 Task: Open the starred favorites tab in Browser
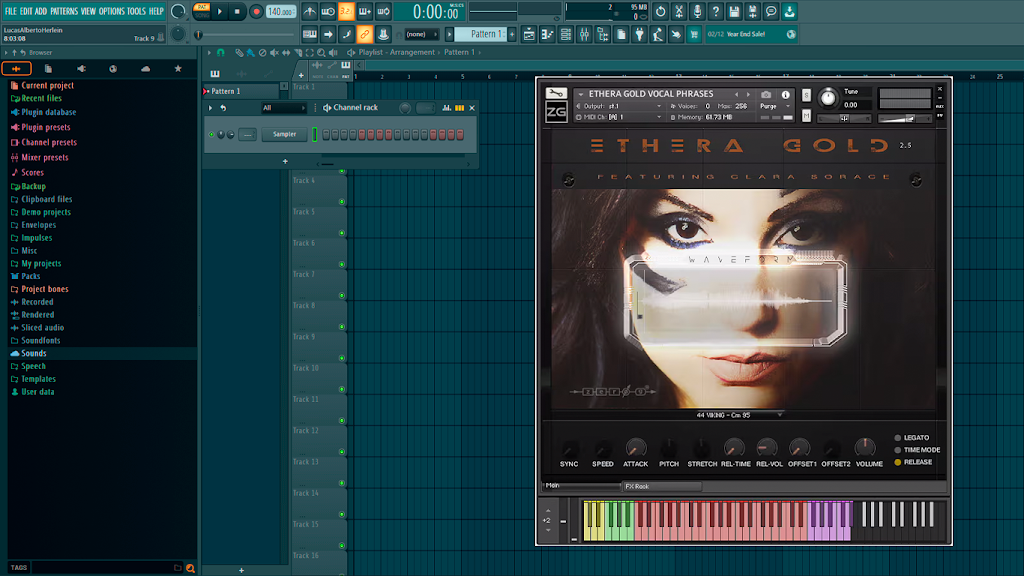(178, 69)
